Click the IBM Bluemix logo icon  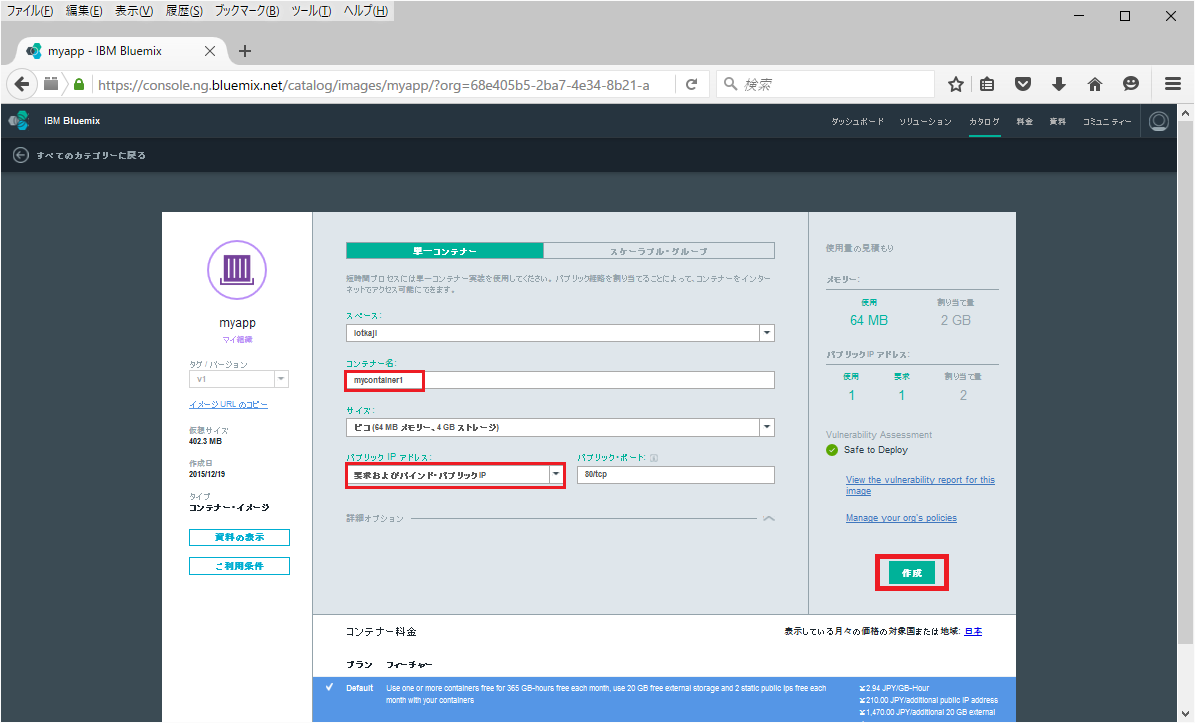click(x=19, y=120)
